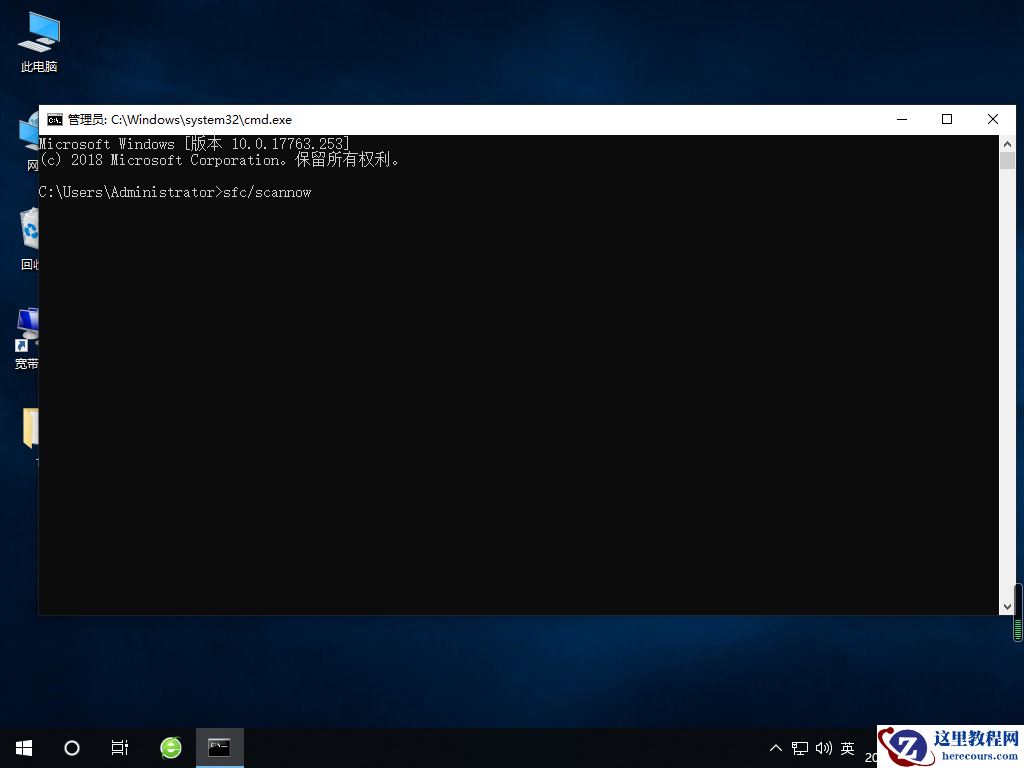
Task: Open the clock and calendar flyout
Action: (x=870, y=755)
